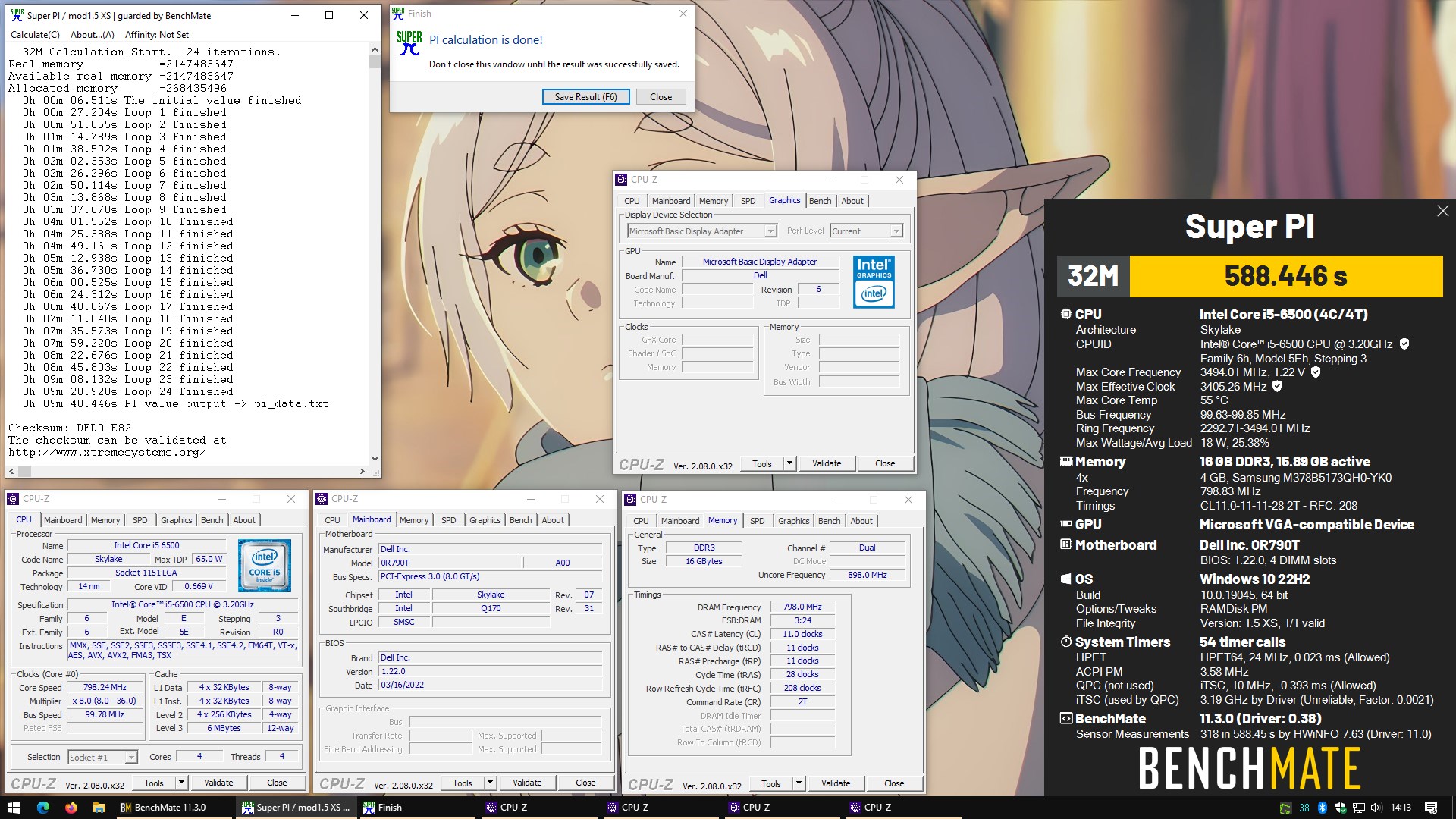Screen dimensions: 1456x819
Task: Click the BIOS version 1.22.0 field
Action: 490,671
